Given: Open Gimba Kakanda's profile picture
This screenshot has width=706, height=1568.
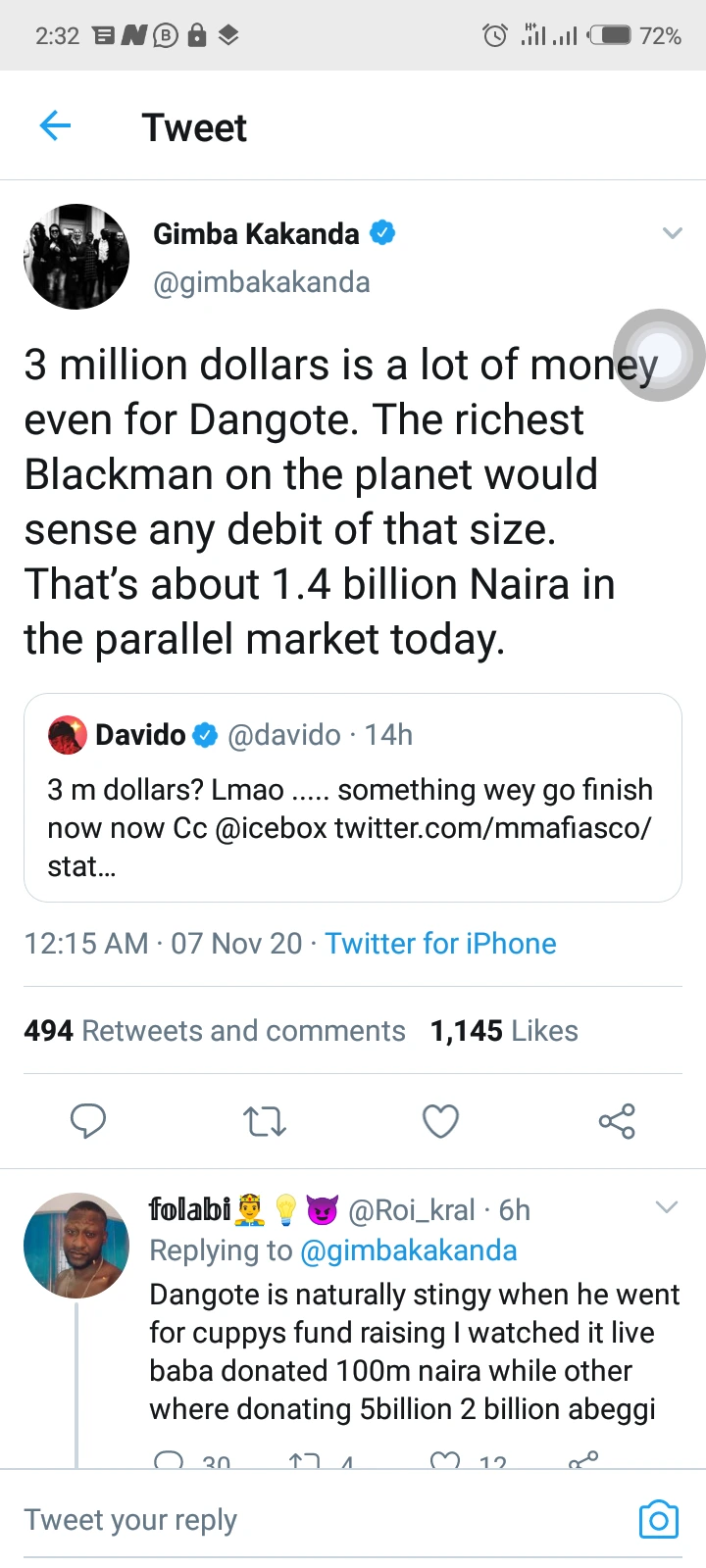Looking at the screenshot, I should [76, 257].
